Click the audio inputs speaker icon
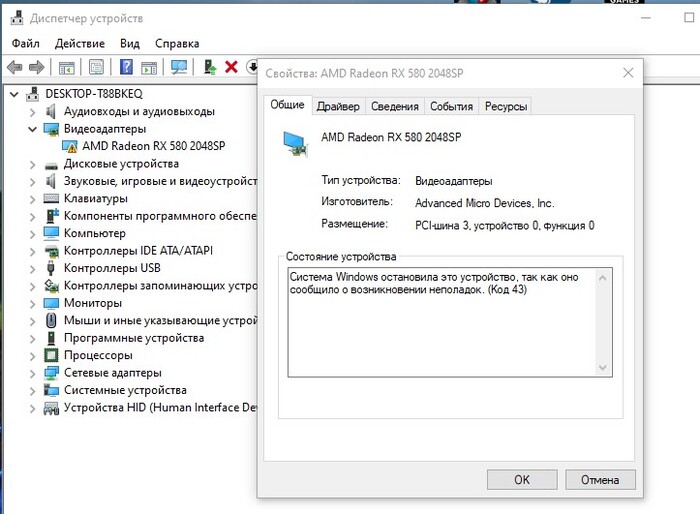The height and width of the screenshot is (514, 700). click(x=51, y=111)
